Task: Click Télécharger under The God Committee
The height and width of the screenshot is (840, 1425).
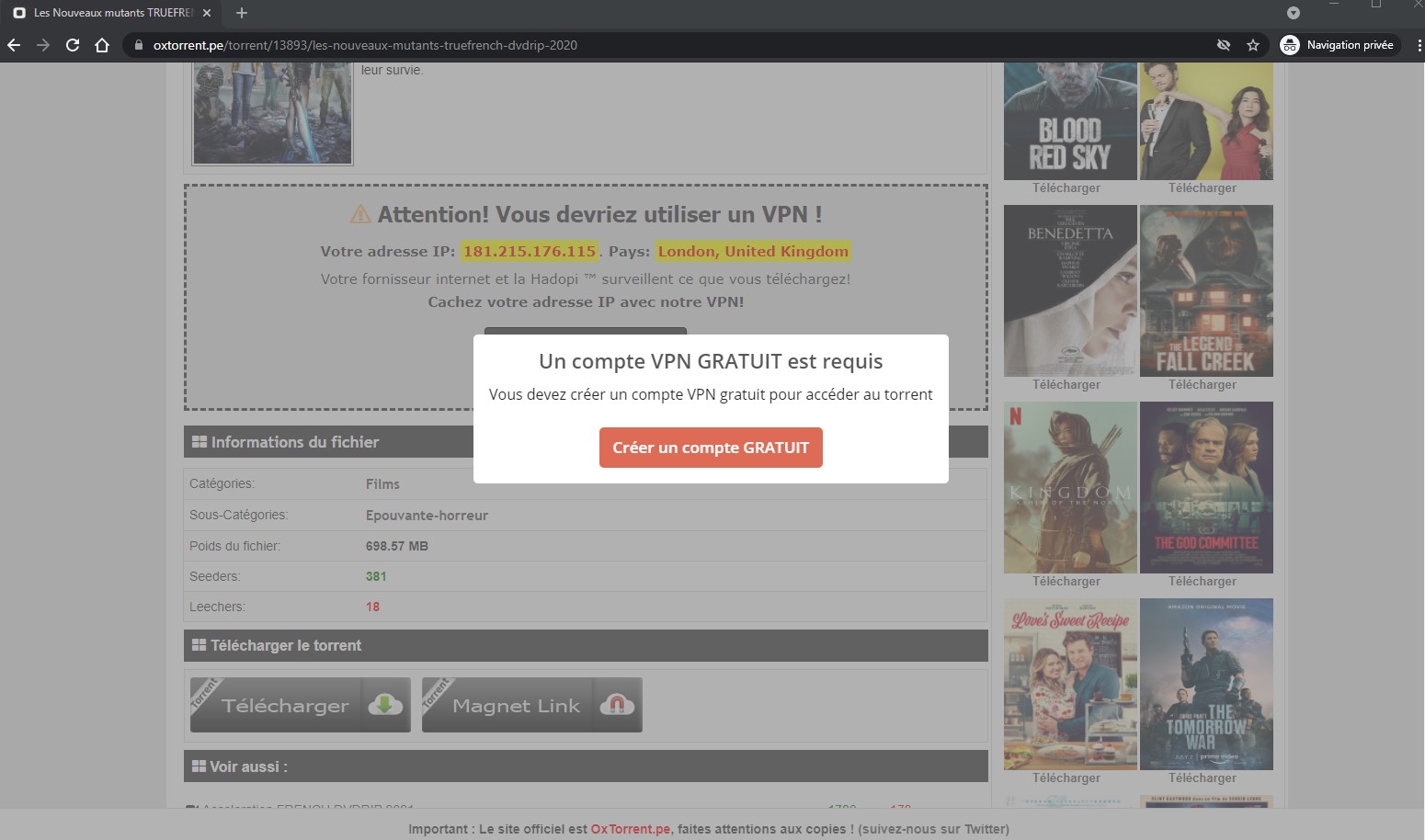Action: click(1203, 582)
